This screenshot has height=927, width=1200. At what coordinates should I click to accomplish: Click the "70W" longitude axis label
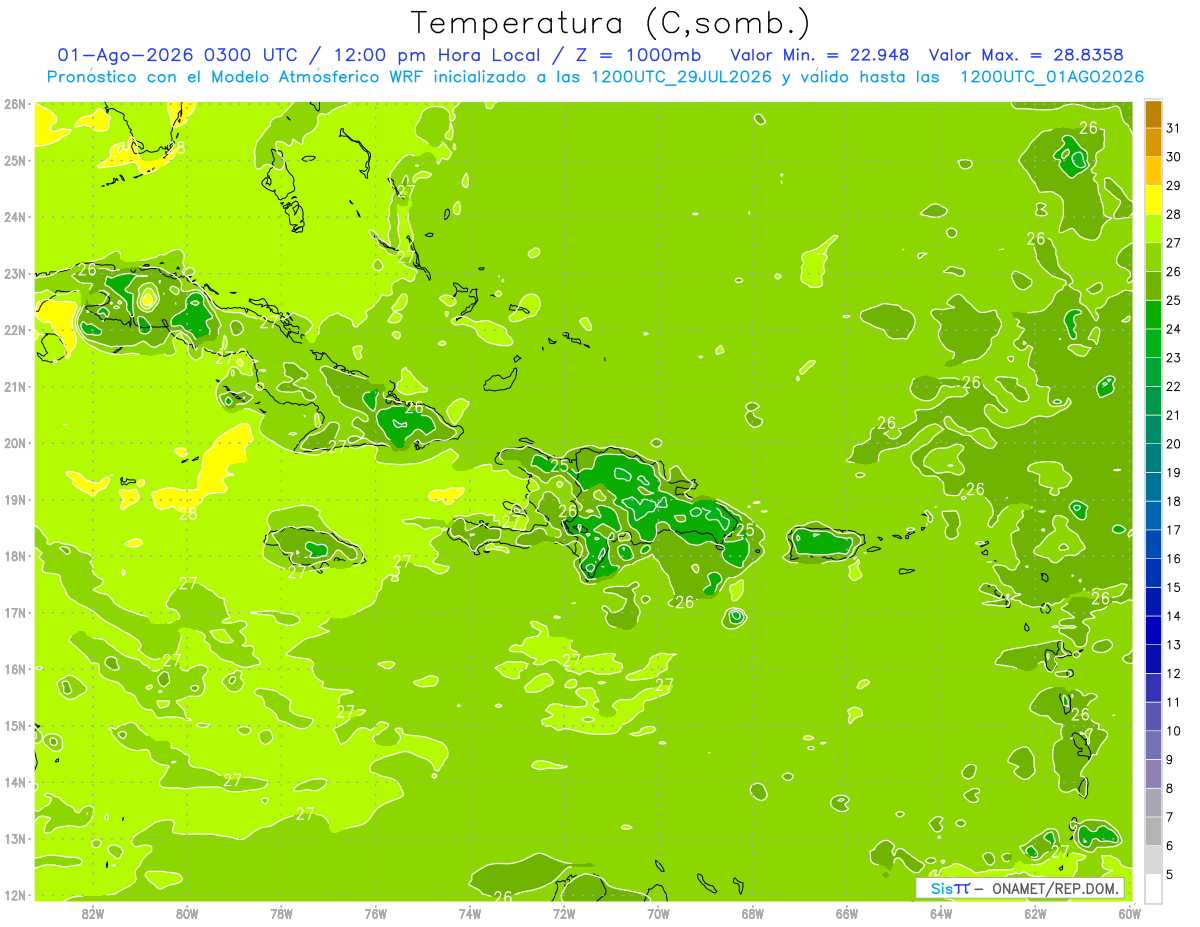tap(658, 913)
